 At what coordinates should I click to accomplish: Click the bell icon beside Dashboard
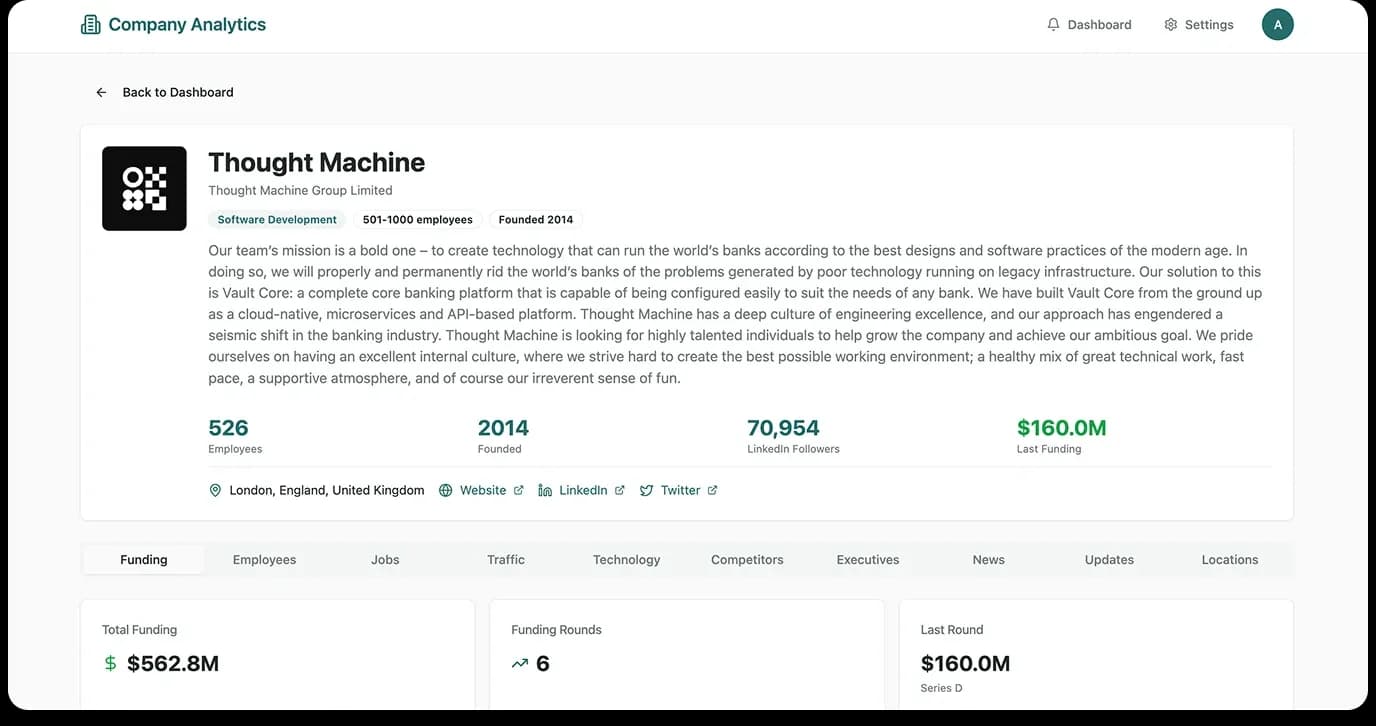(1053, 25)
